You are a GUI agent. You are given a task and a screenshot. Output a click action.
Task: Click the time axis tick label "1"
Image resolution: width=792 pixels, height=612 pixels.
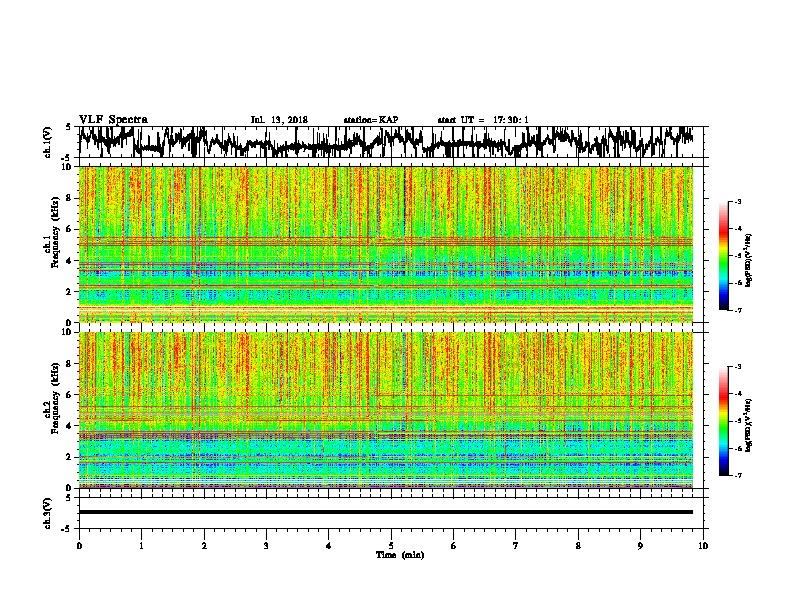click(141, 546)
